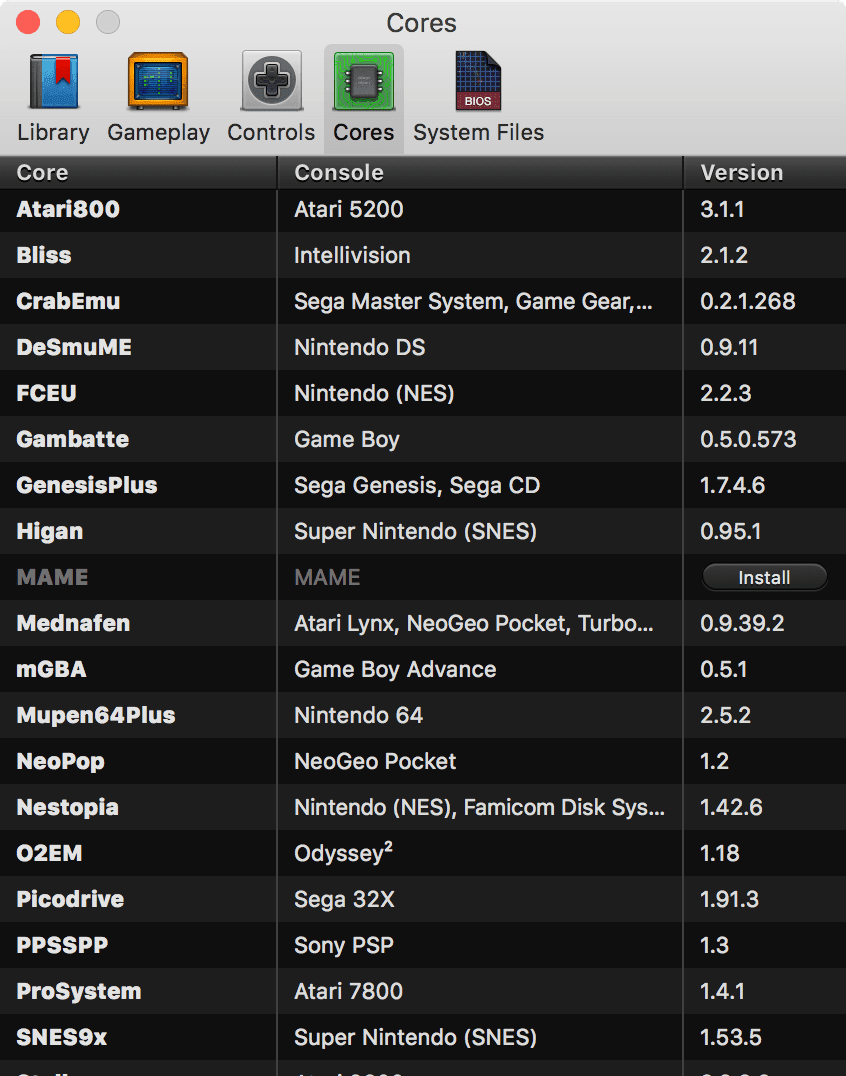Click the Sega Master System, Game Gear cell
This screenshot has width=846, height=1076.
pos(473,301)
